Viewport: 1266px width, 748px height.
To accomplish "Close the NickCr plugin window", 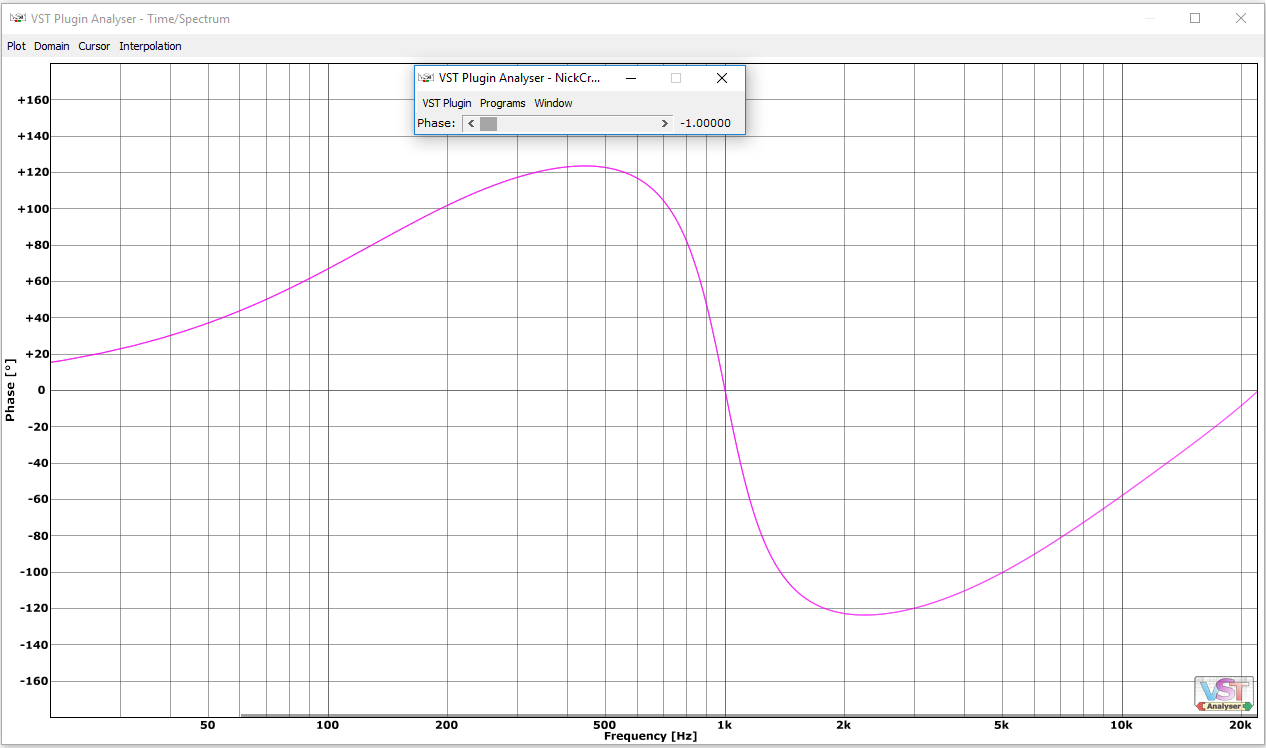I will click(x=722, y=78).
